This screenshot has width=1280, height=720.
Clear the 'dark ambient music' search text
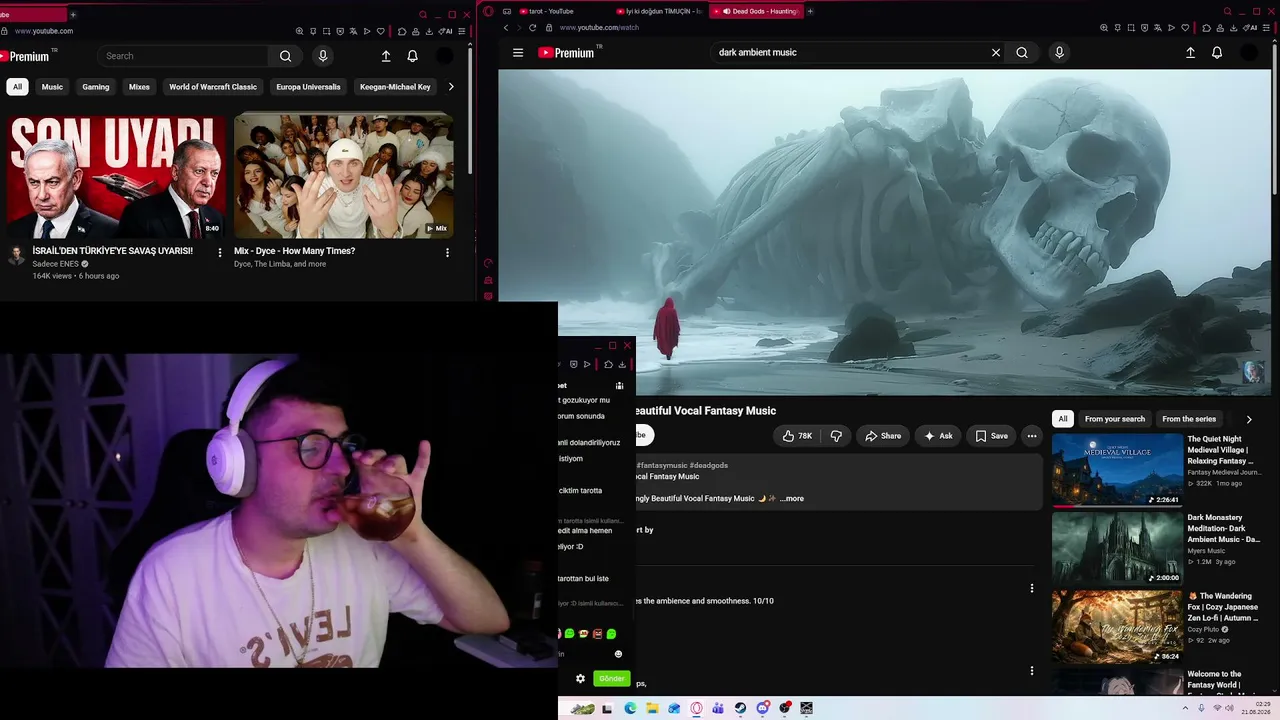pos(996,53)
